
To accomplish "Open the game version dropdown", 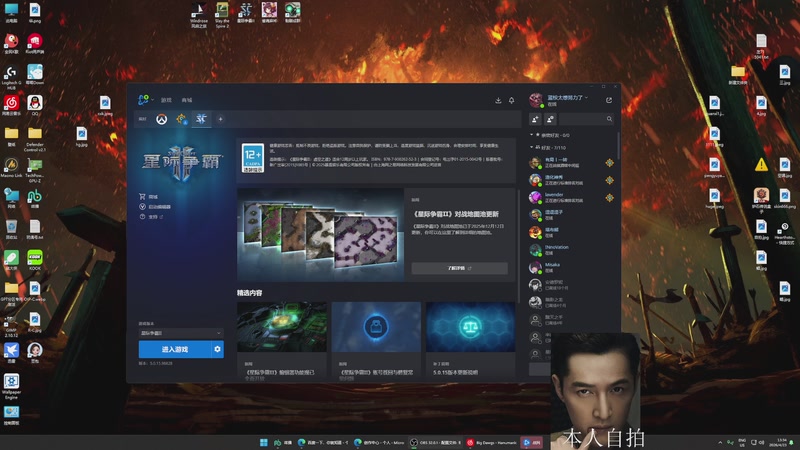I will coord(181,333).
